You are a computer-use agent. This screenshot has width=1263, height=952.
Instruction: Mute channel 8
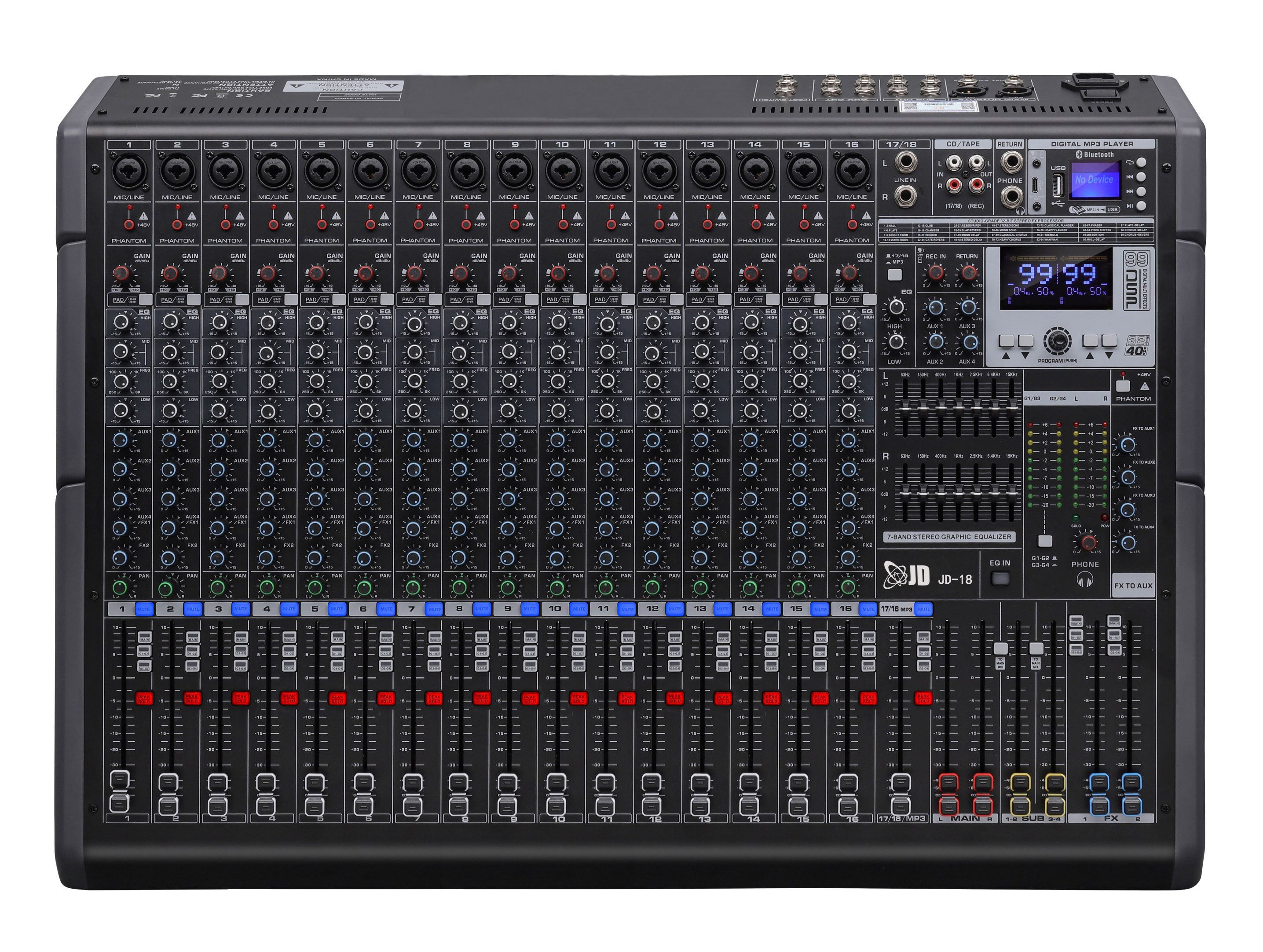[481, 609]
